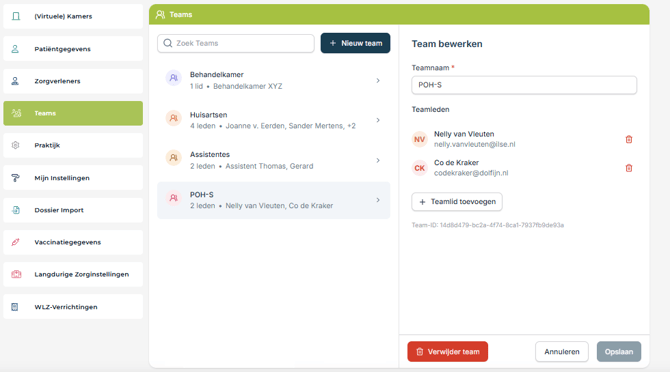
Task: Open Langdurige Zorginstellingen menu item
Action: click(73, 274)
